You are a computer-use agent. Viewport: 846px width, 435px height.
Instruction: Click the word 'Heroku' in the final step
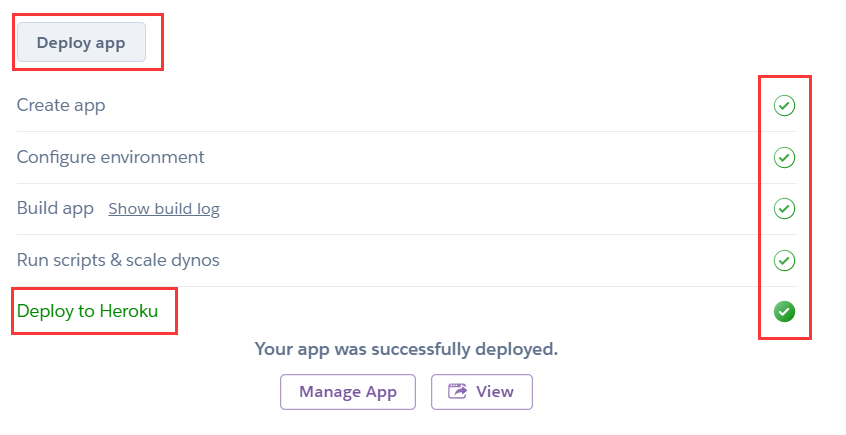(x=129, y=311)
